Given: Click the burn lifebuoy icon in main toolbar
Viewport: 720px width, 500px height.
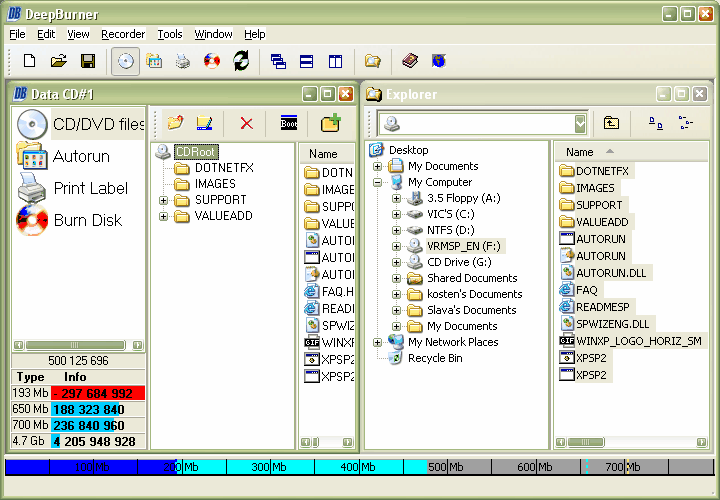Looking at the screenshot, I should (x=212, y=61).
